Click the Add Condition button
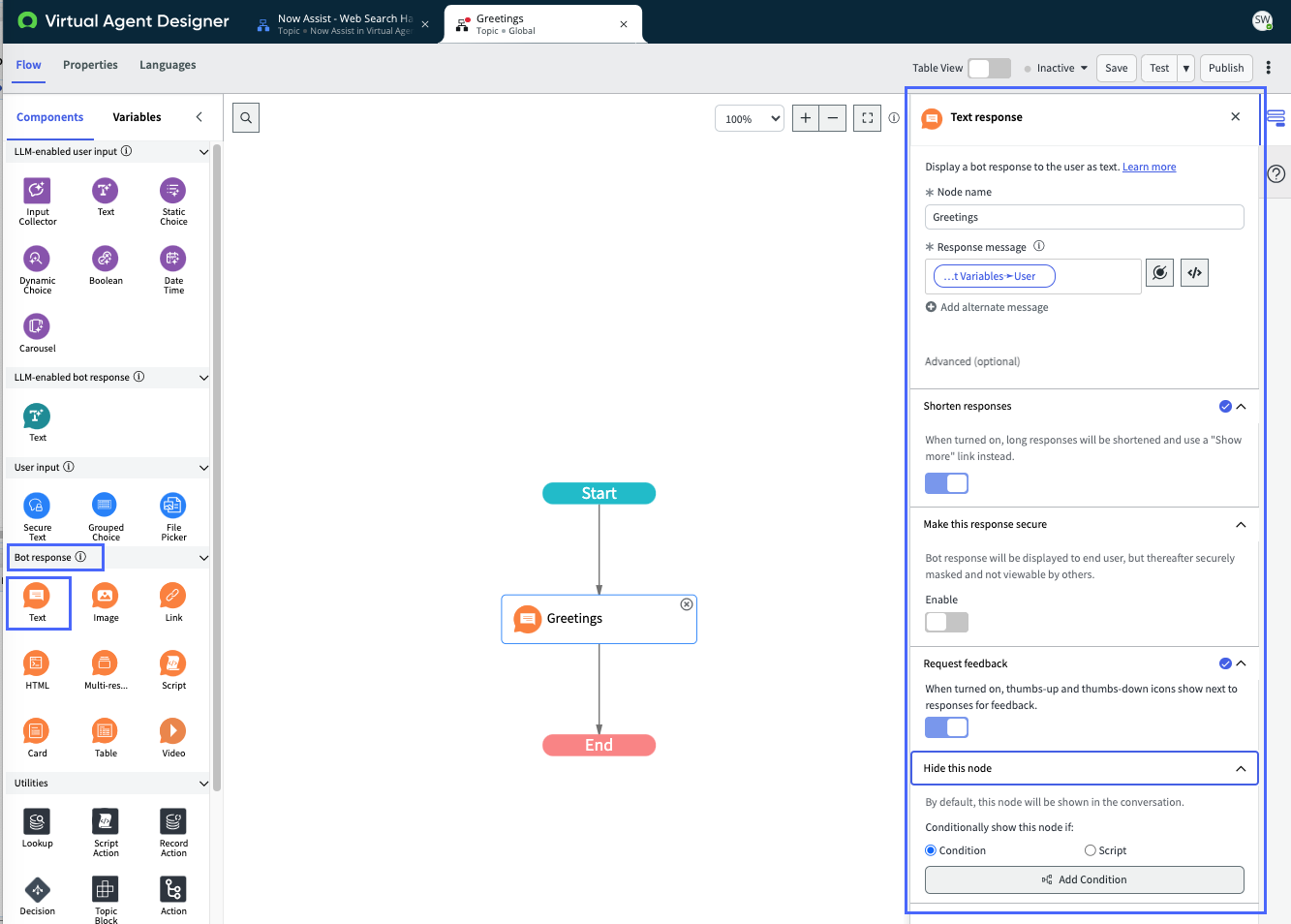 click(1085, 879)
